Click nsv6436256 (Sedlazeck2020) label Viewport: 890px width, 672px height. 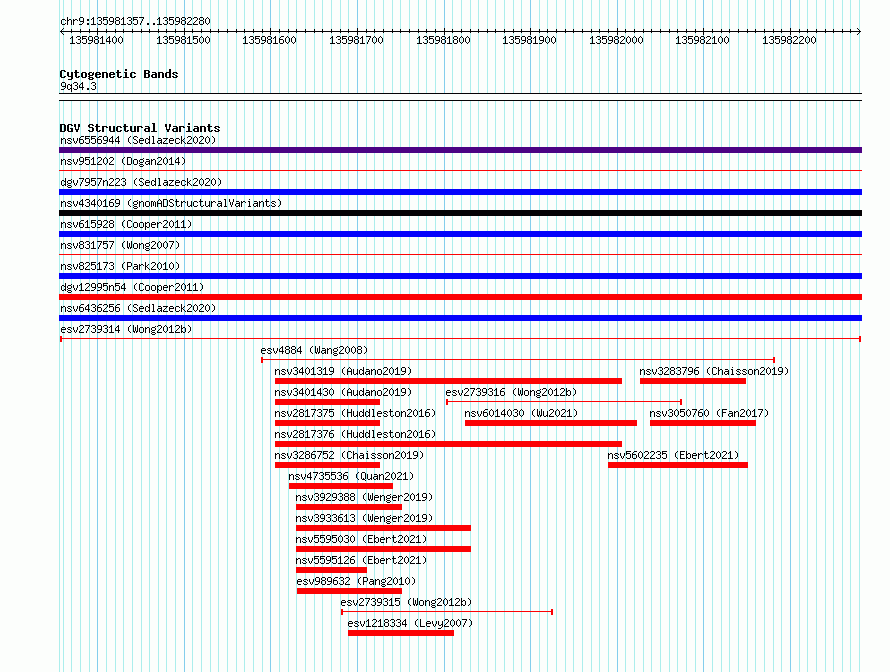pyautogui.click(x=138, y=308)
